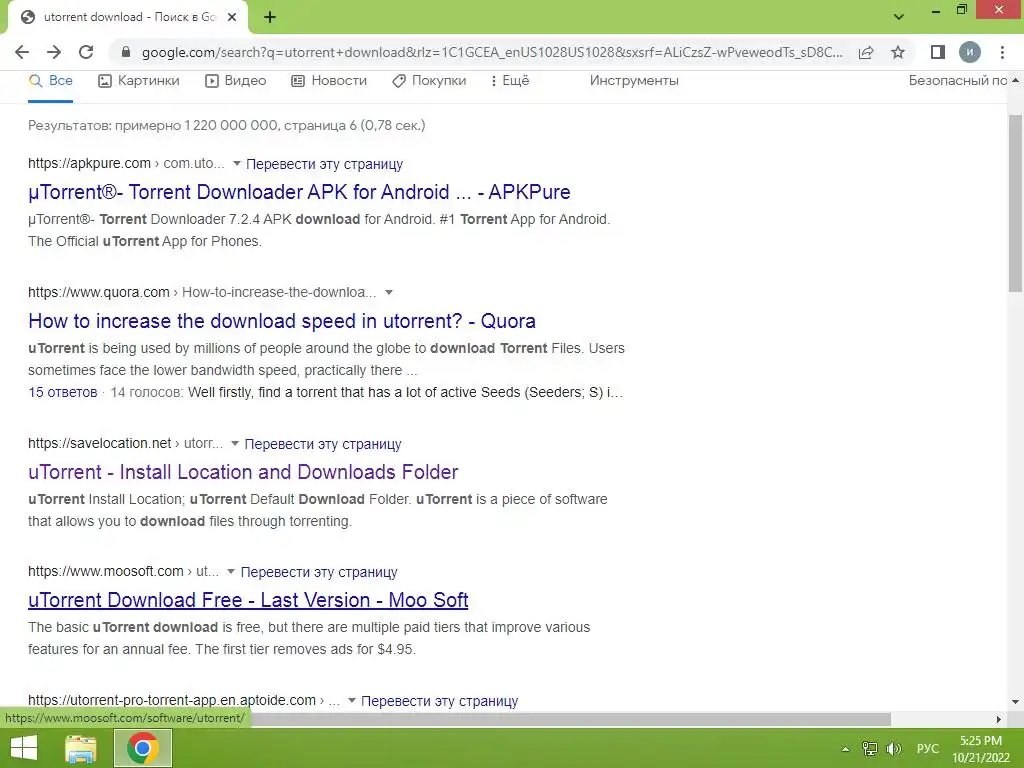Open the tab search chevron
1024x768 pixels.
(899, 17)
